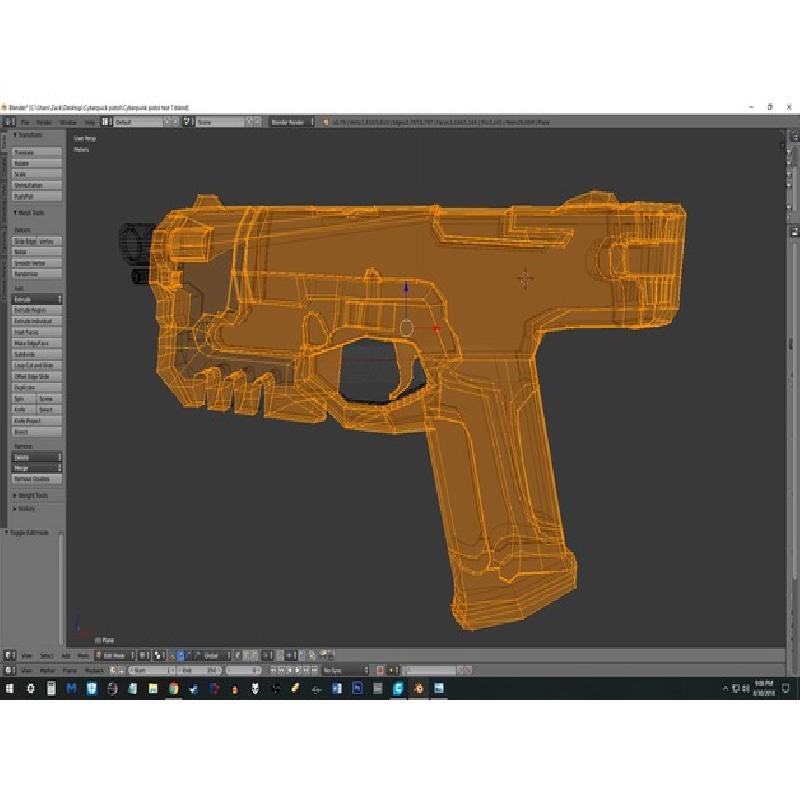Click the Knife Project button
Viewport: 800px width, 800px height.
pos(37,421)
